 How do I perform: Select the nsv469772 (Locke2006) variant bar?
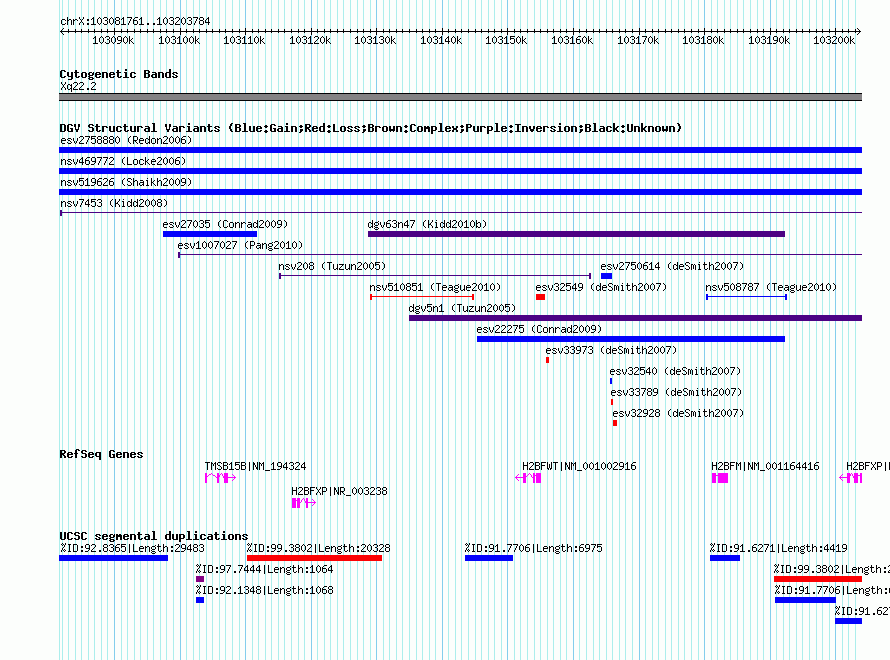click(x=460, y=171)
